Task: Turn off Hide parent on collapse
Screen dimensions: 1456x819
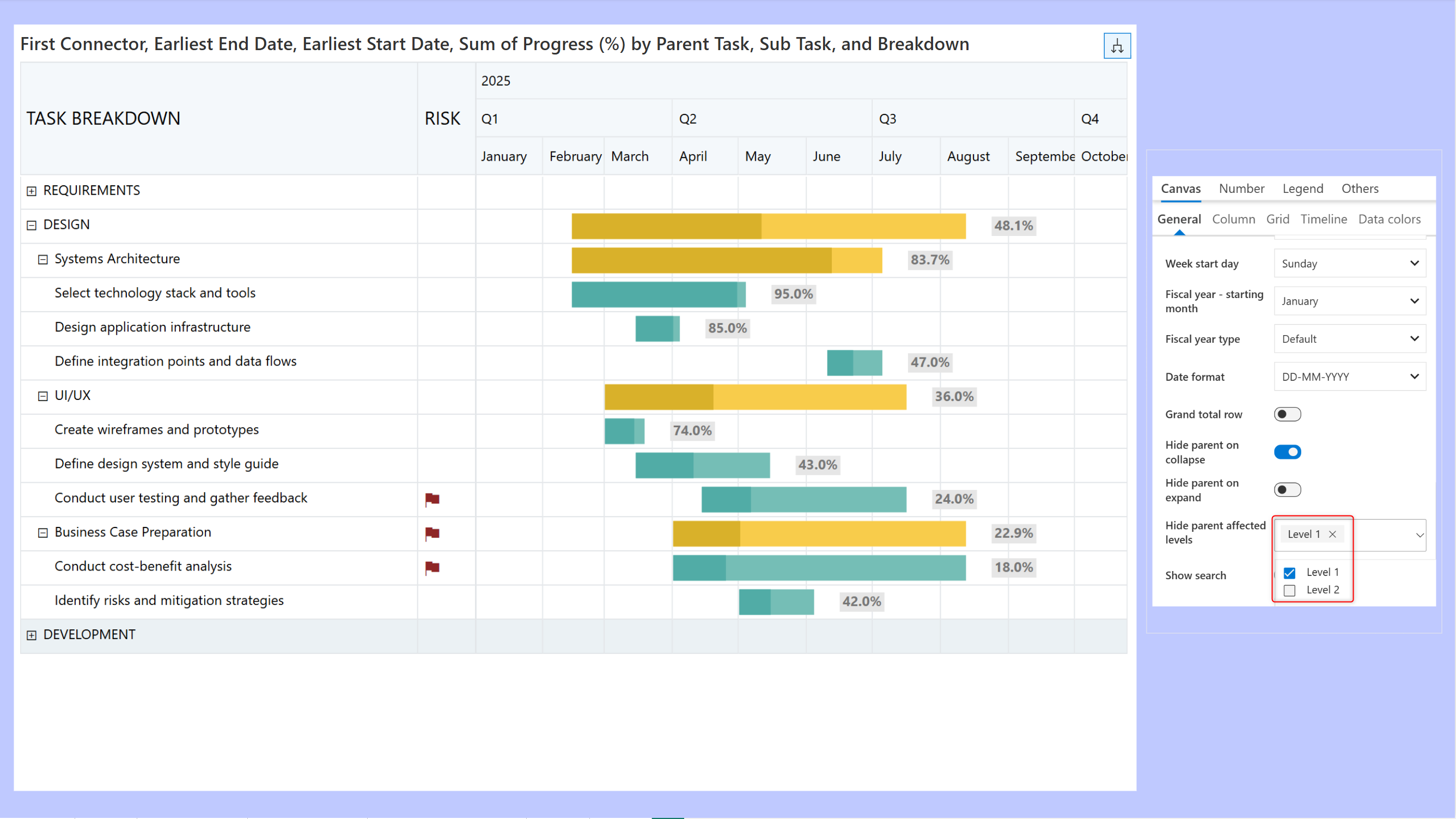Action: point(1287,452)
